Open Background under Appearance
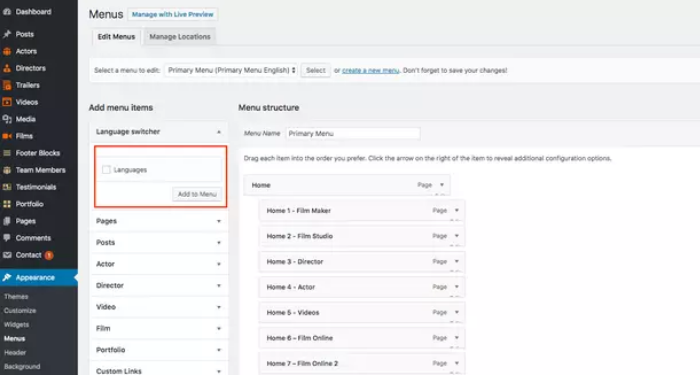700x375 pixels. tap(22, 367)
